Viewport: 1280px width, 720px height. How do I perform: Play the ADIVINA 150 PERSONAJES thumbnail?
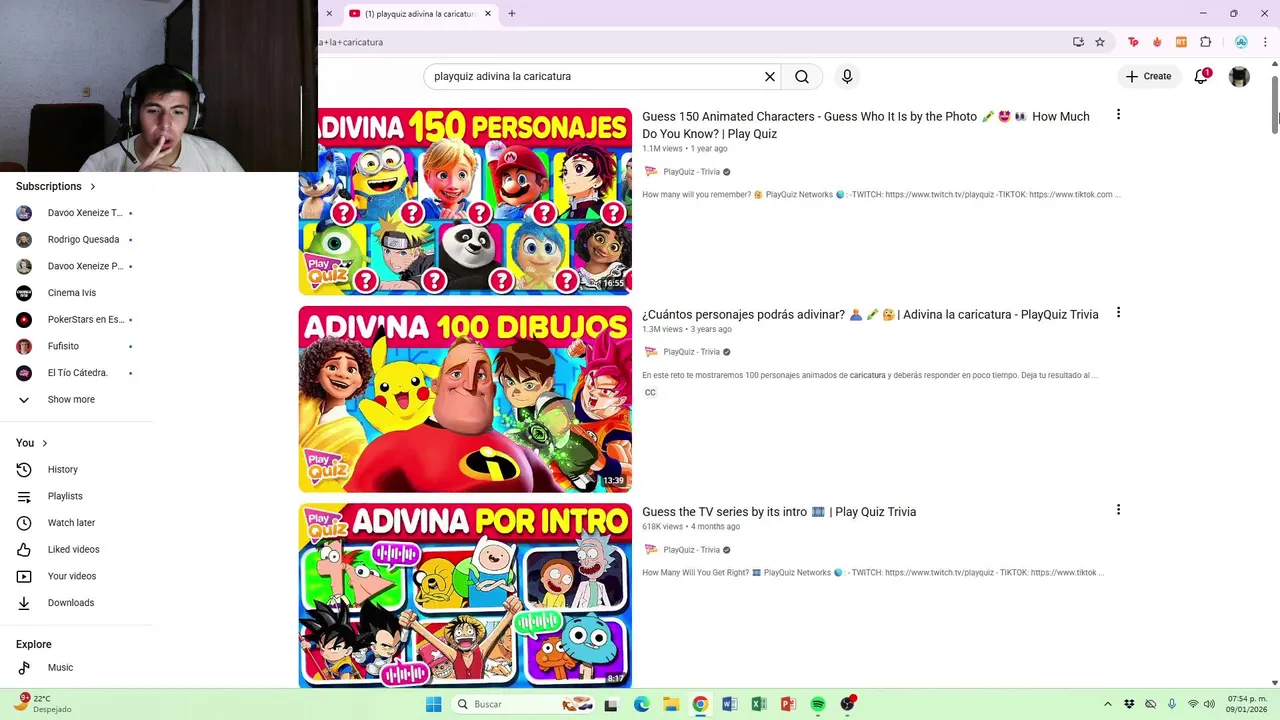[465, 201]
